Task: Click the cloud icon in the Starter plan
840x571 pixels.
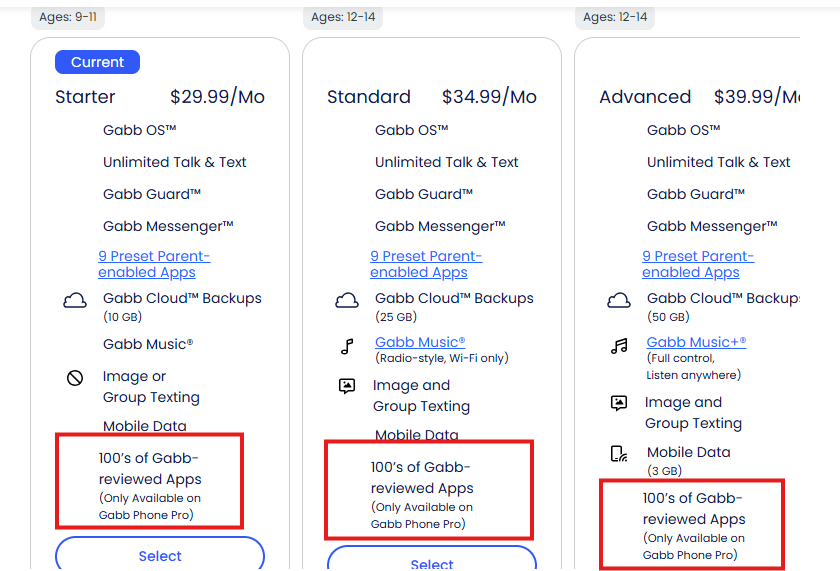Action: pos(75,301)
